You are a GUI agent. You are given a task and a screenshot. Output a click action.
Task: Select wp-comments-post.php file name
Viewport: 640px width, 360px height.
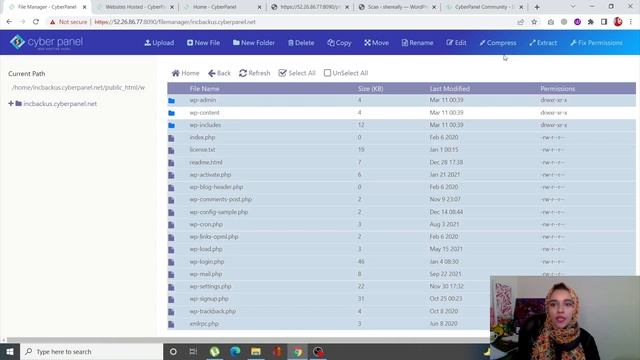(221, 199)
